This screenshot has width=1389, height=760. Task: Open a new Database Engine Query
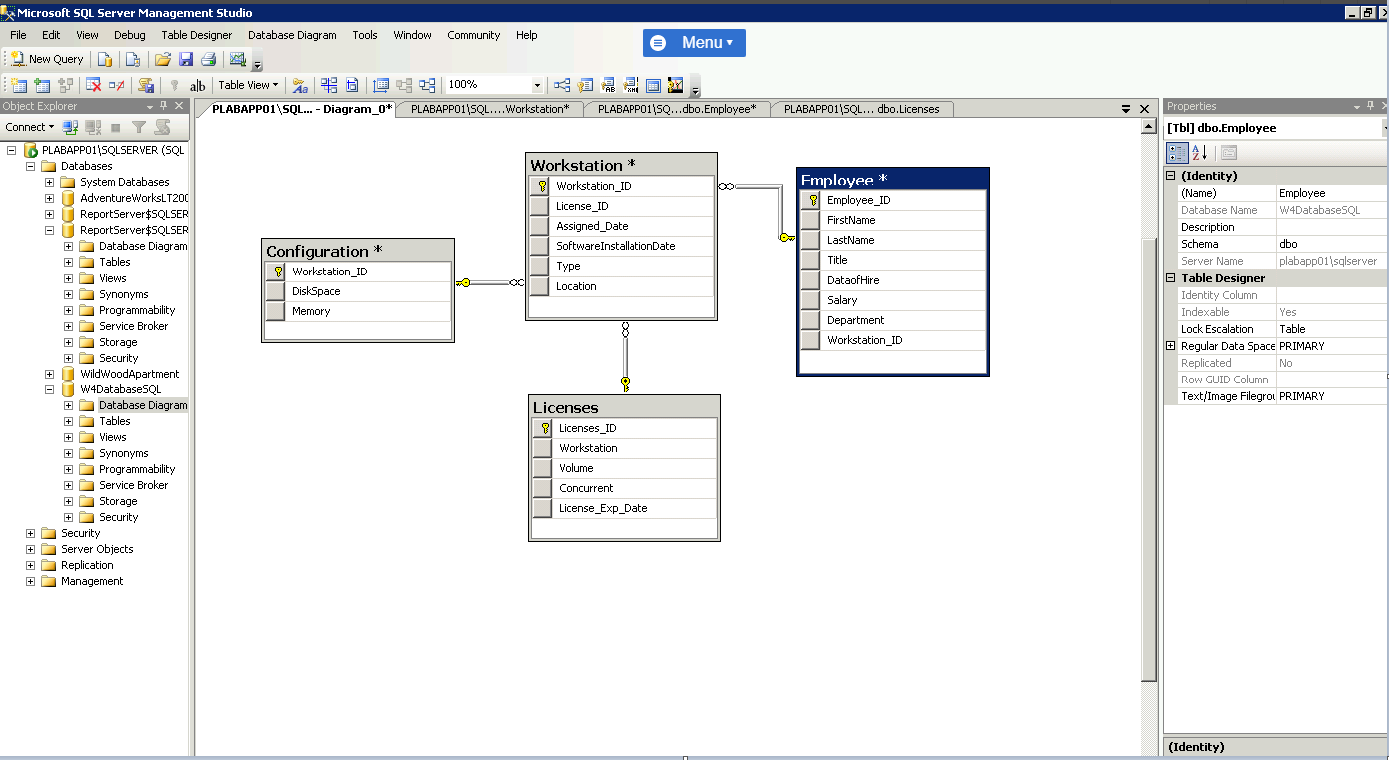click(104, 59)
